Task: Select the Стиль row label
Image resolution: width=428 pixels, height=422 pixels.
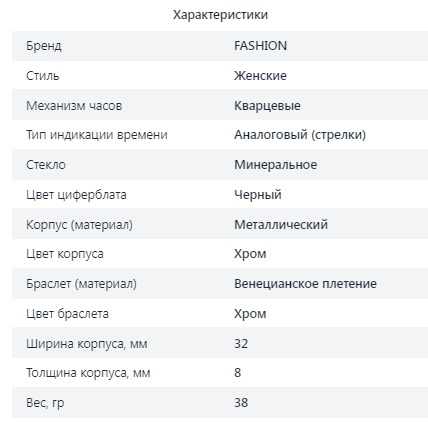Action: coord(43,76)
